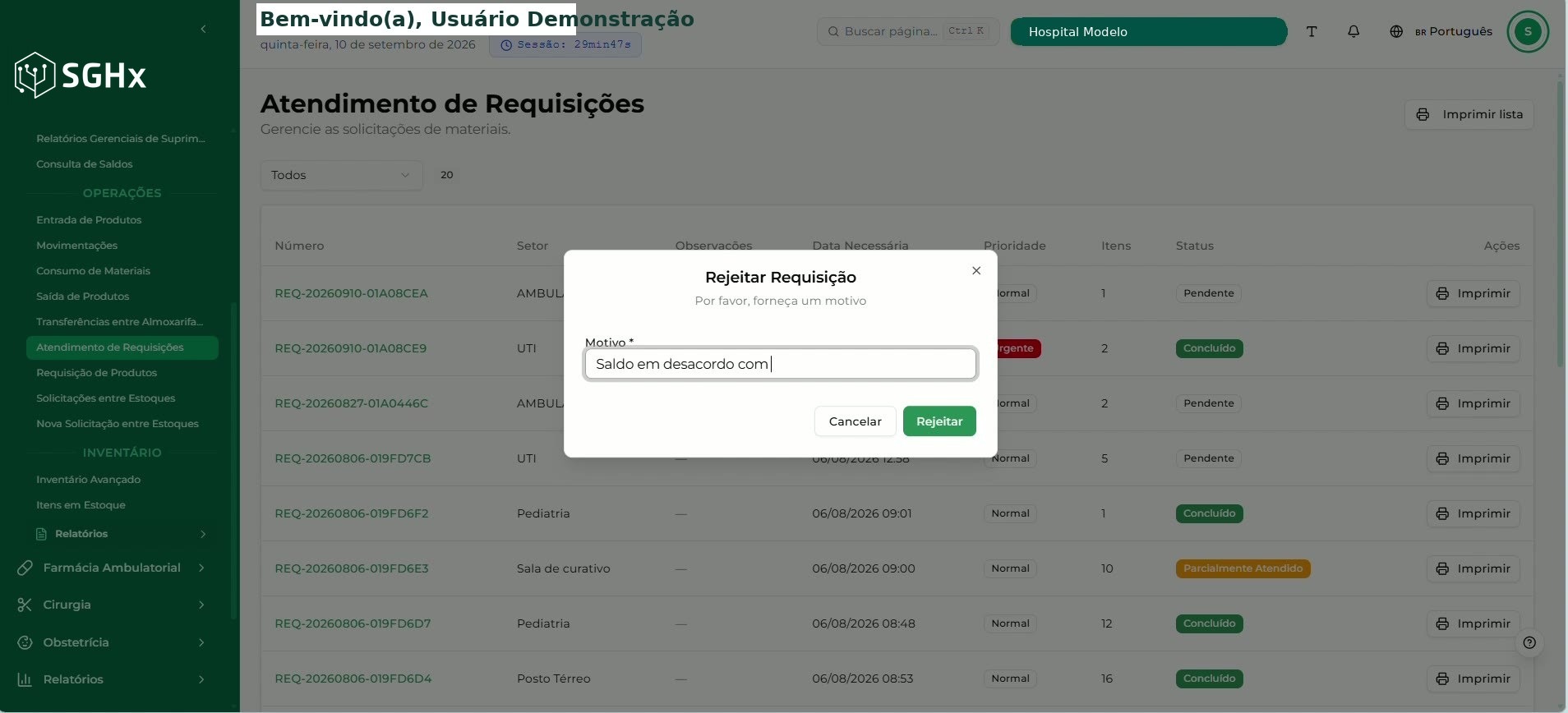Expand the Cirurgia section
Image resolution: width=1568 pixels, height=713 pixels.
point(112,605)
